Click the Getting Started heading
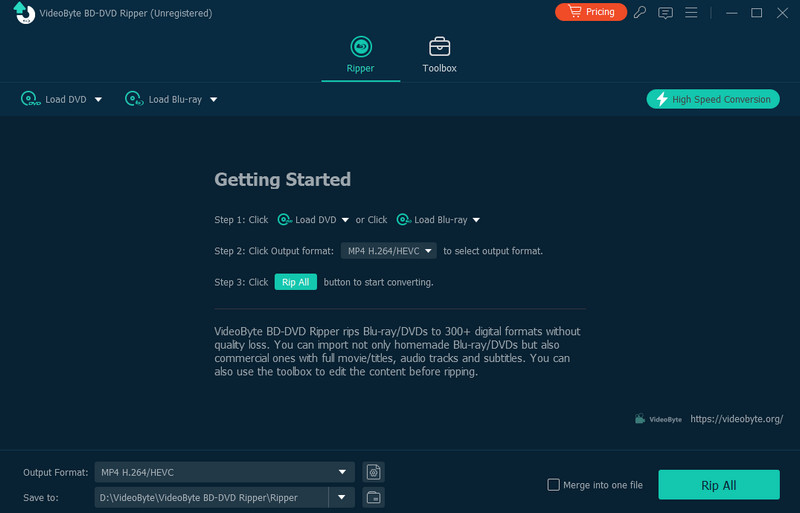Screen dimensions: 800x513 (x=282, y=180)
